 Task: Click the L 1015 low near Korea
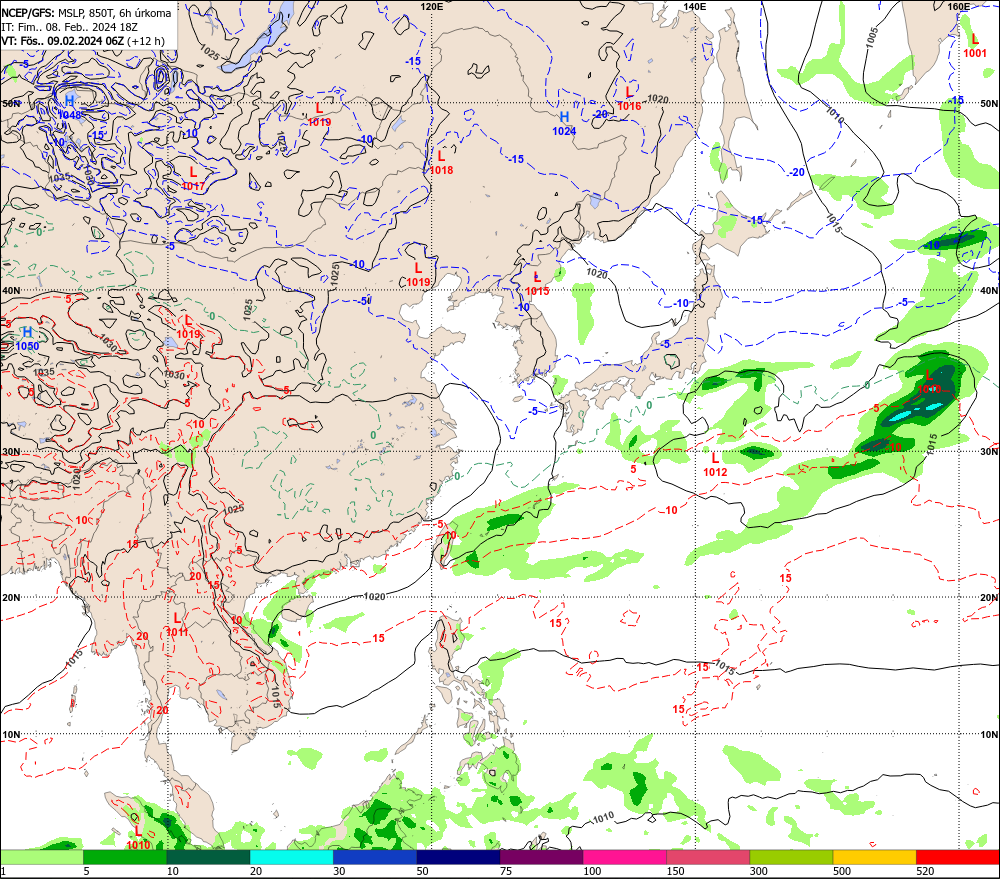click(537, 284)
